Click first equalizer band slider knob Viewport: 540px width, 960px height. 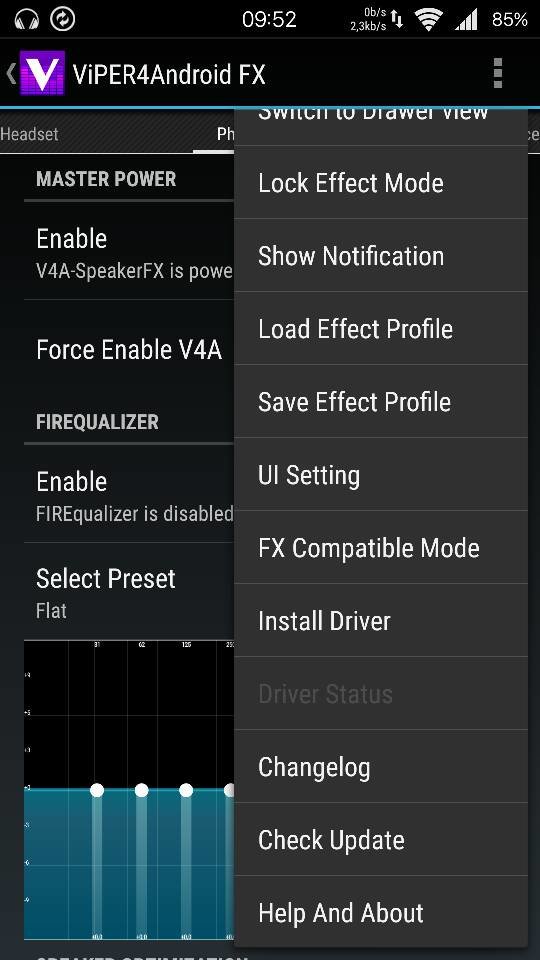point(97,790)
